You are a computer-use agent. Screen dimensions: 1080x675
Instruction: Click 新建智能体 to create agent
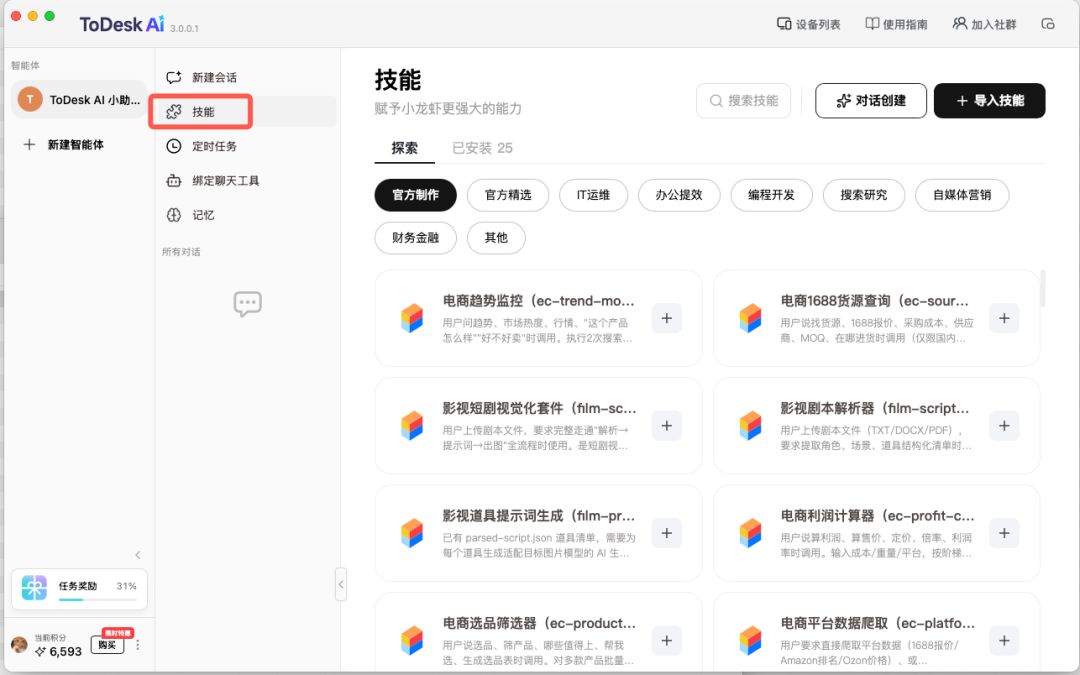click(x=64, y=145)
